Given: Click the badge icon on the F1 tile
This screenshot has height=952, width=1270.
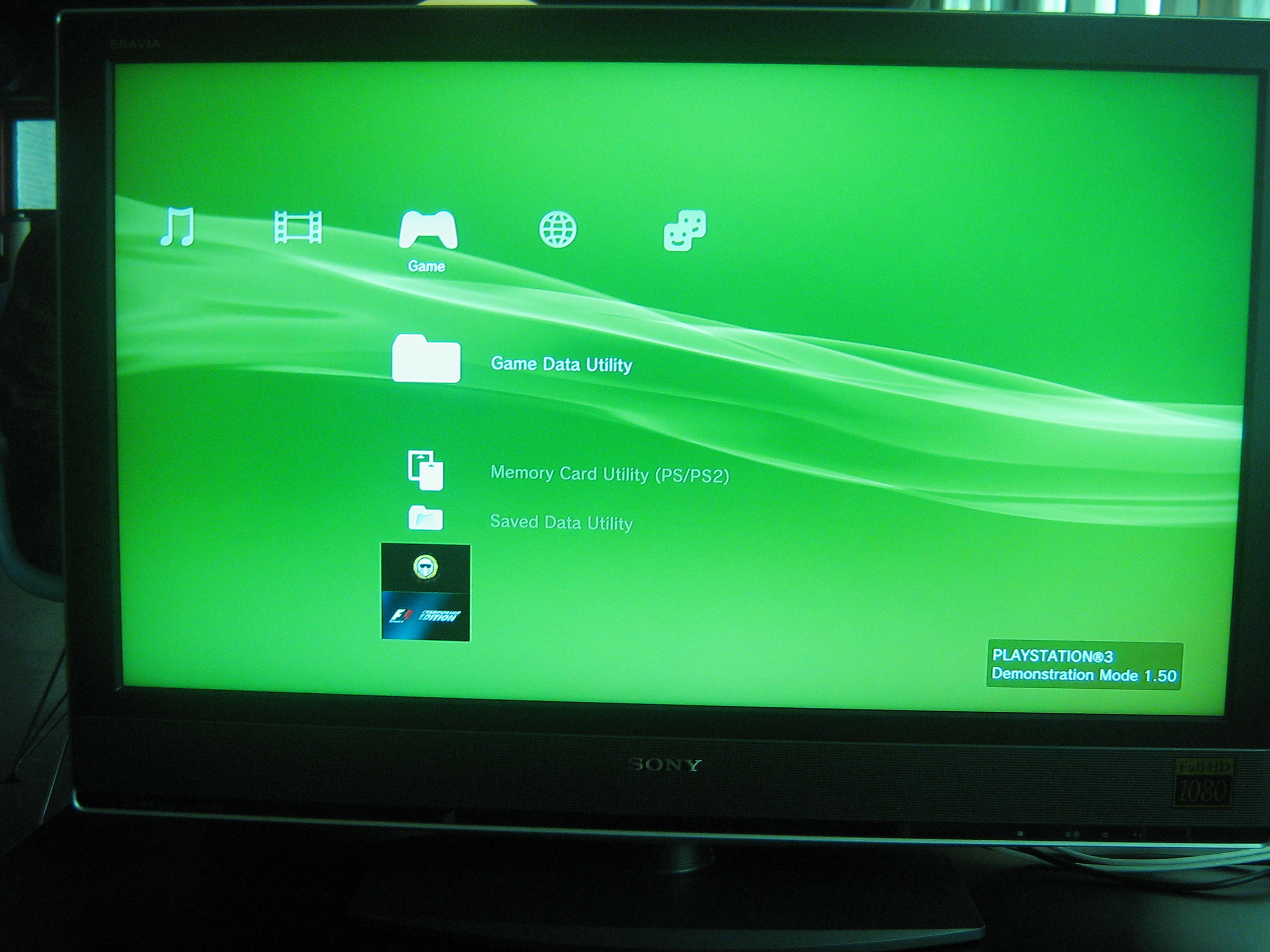Looking at the screenshot, I should [425, 568].
